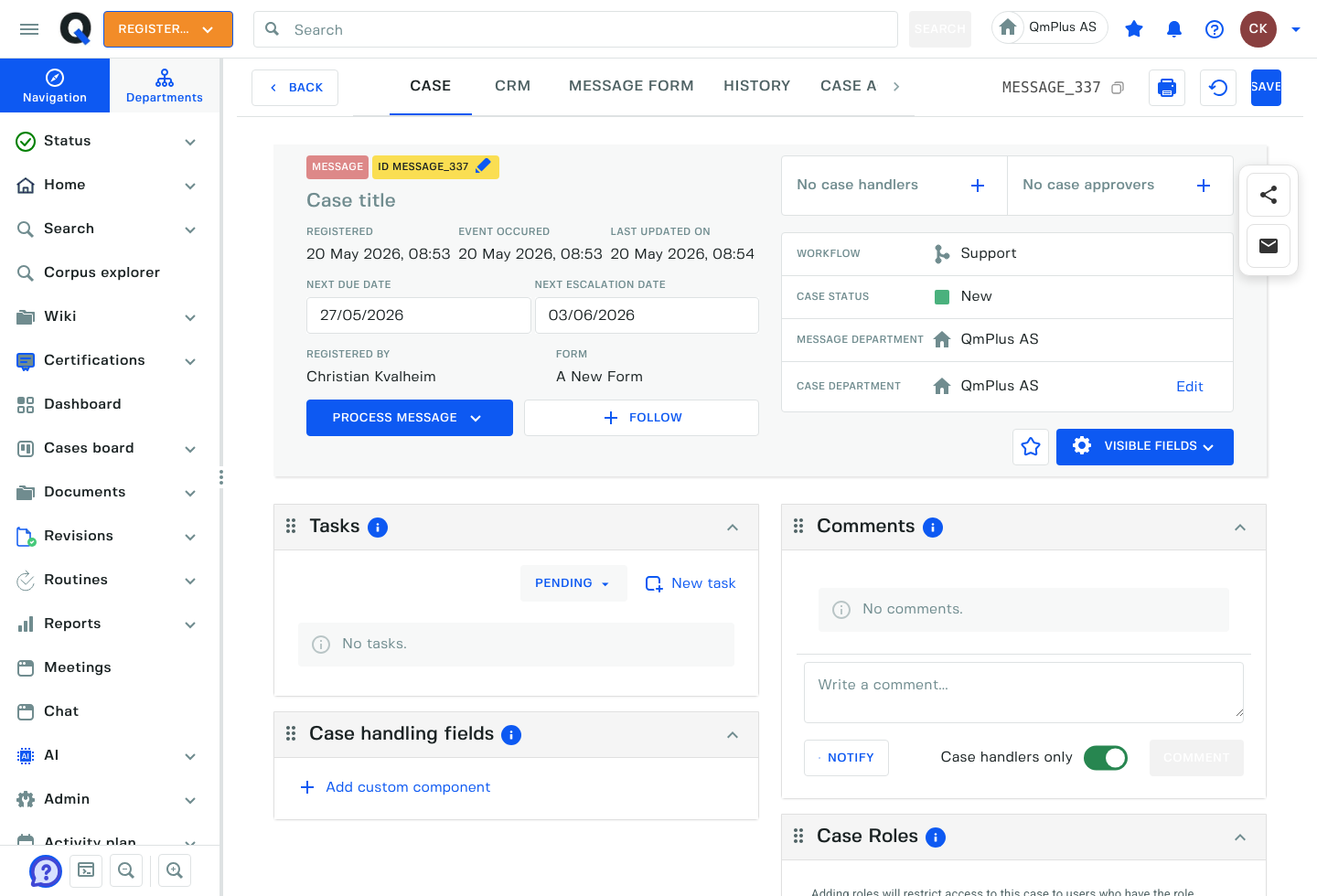Open the PENDING tasks filter dropdown
Viewport: 1317px width, 896px height.
(573, 583)
